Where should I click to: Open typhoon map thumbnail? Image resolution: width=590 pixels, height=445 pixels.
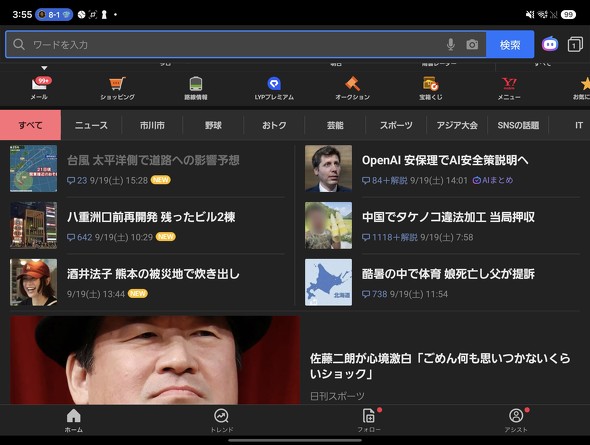click(33, 169)
